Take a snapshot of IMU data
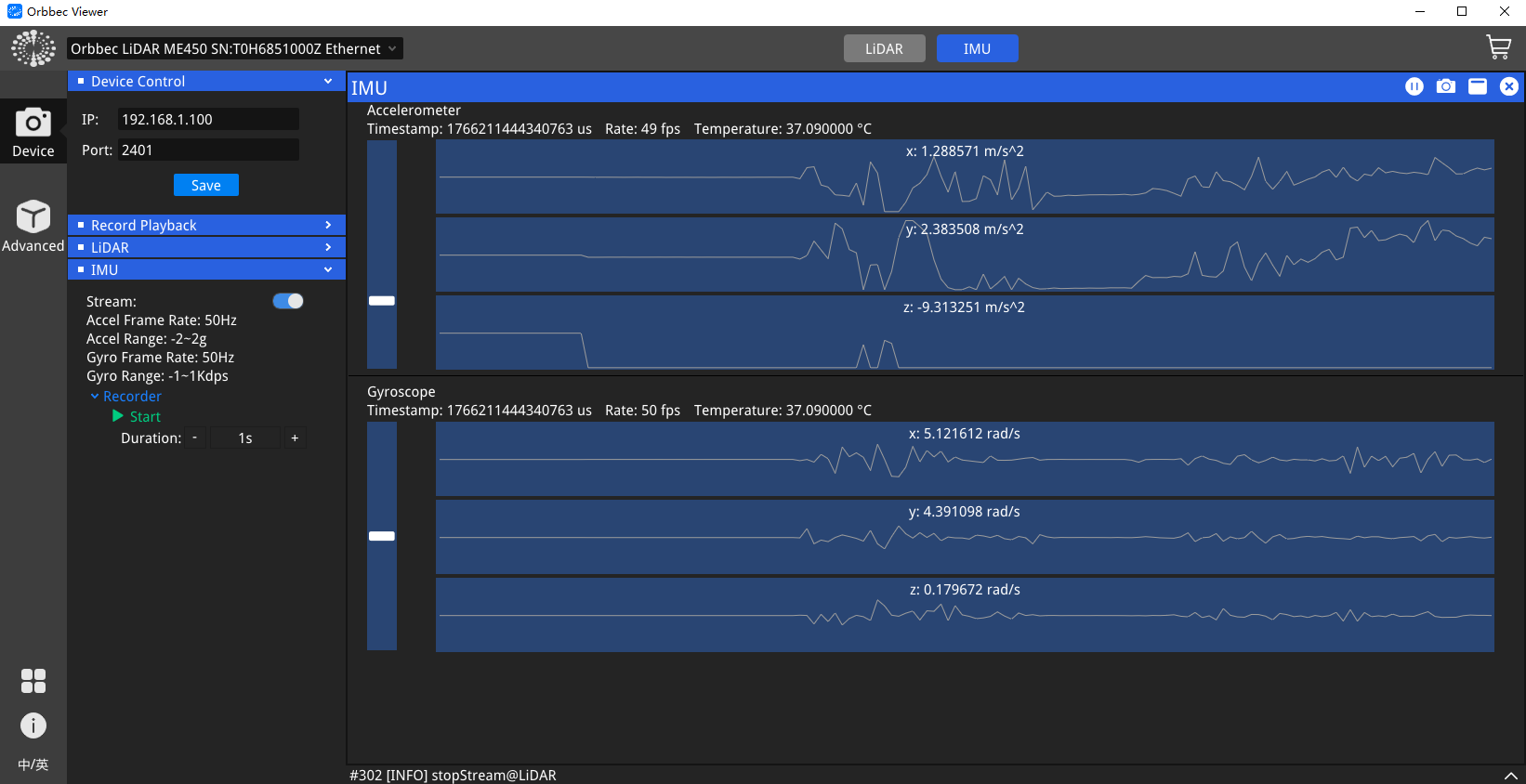The image size is (1526, 784). point(1445,86)
